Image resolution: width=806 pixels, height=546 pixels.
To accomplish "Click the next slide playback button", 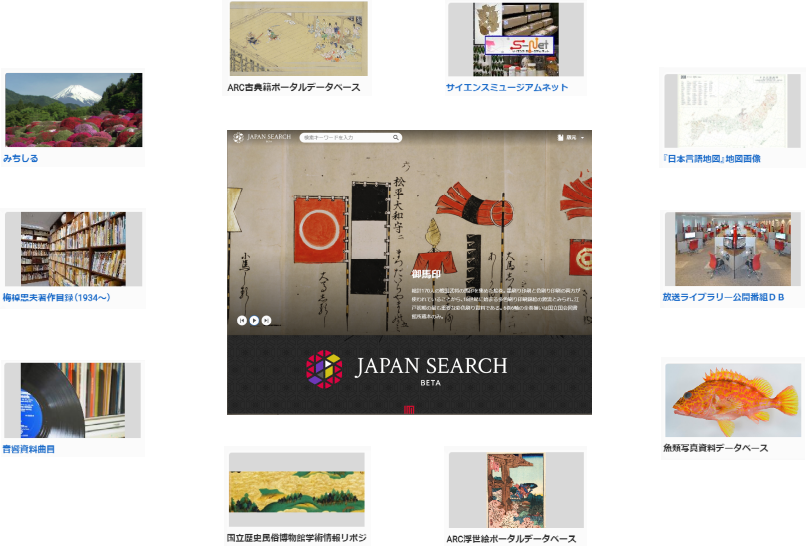I will click(x=266, y=320).
